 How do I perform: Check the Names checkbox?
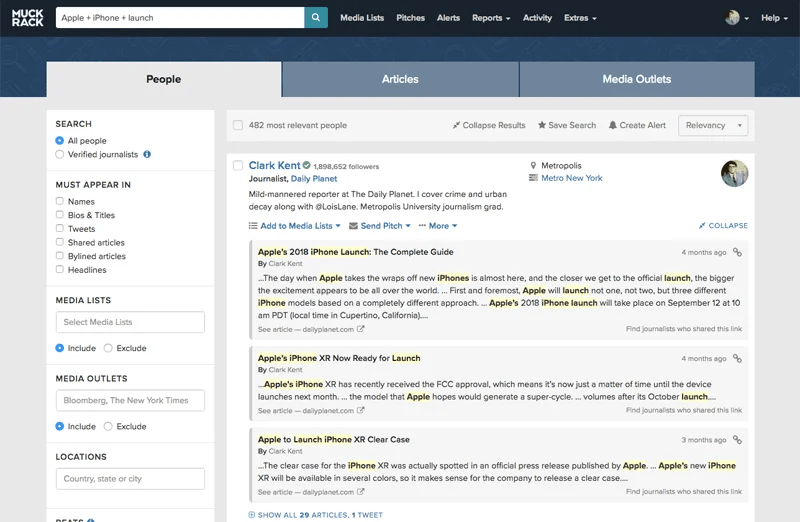60,201
